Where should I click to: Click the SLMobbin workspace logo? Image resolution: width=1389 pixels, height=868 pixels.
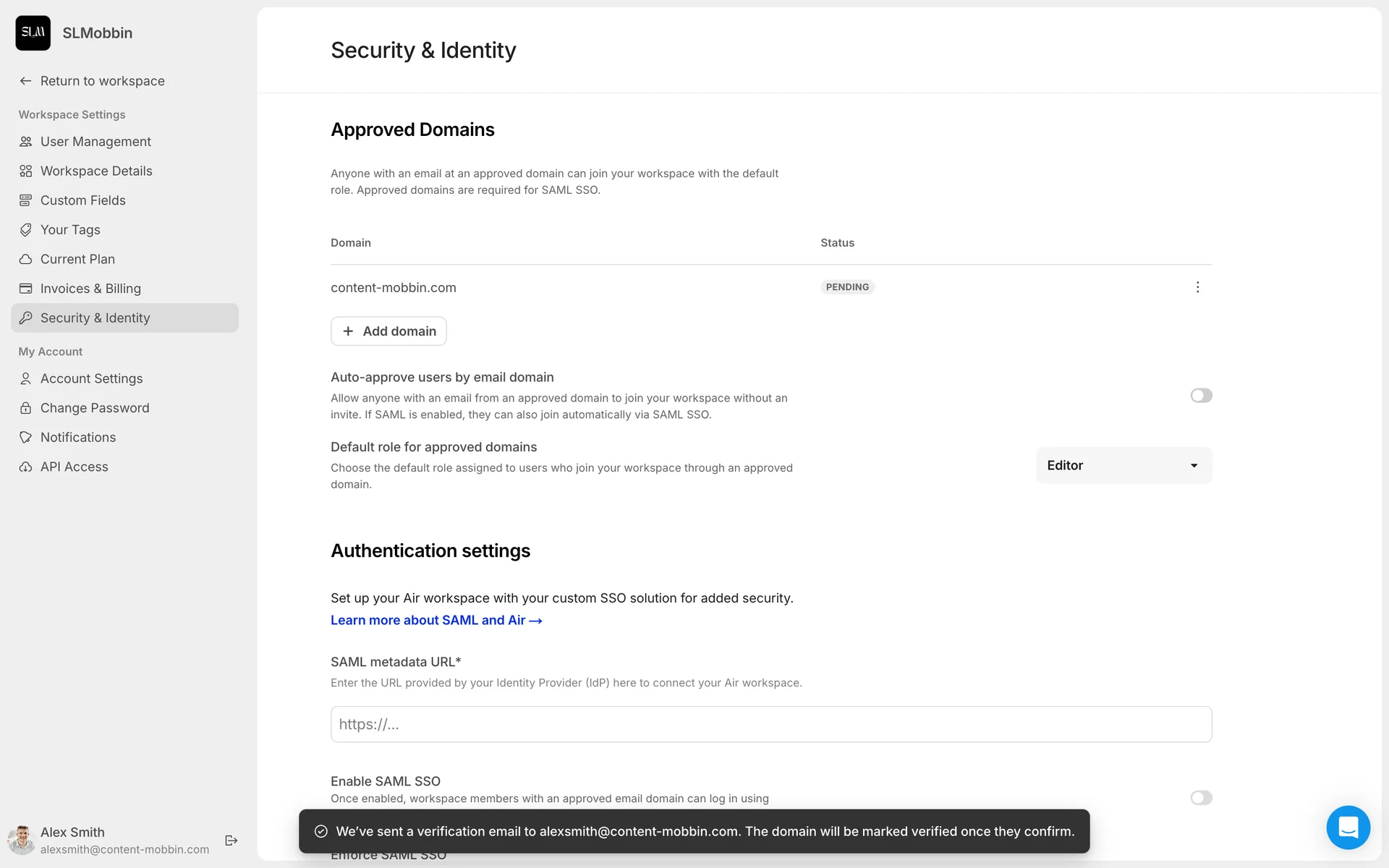tap(33, 33)
